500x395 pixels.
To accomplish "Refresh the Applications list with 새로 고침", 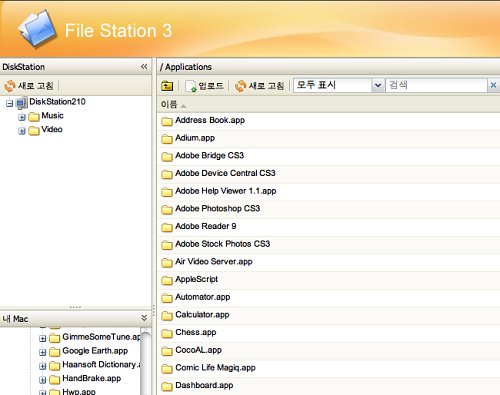I will tap(260, 86).
